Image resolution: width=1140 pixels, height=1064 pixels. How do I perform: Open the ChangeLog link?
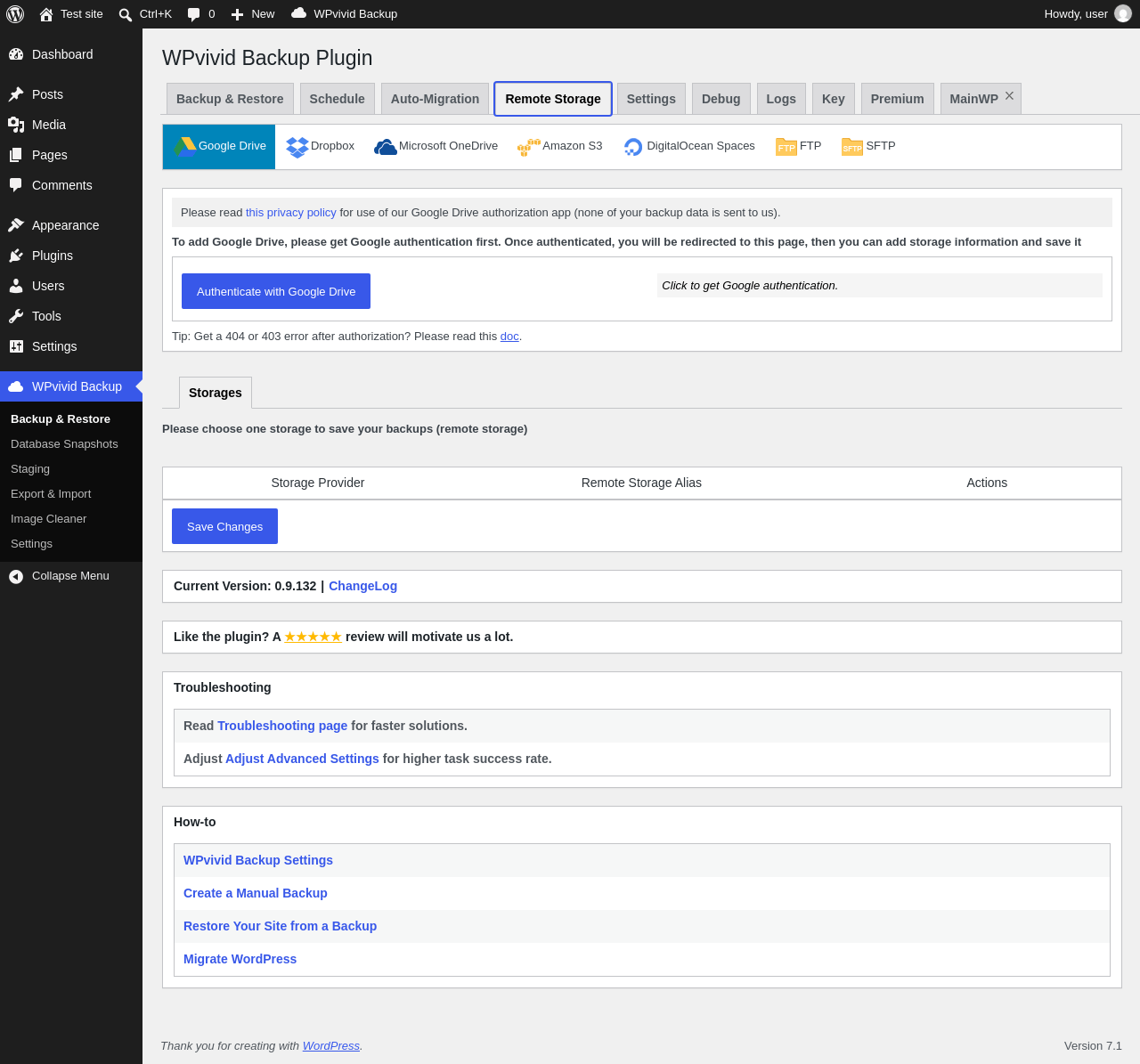coord(362,586)
